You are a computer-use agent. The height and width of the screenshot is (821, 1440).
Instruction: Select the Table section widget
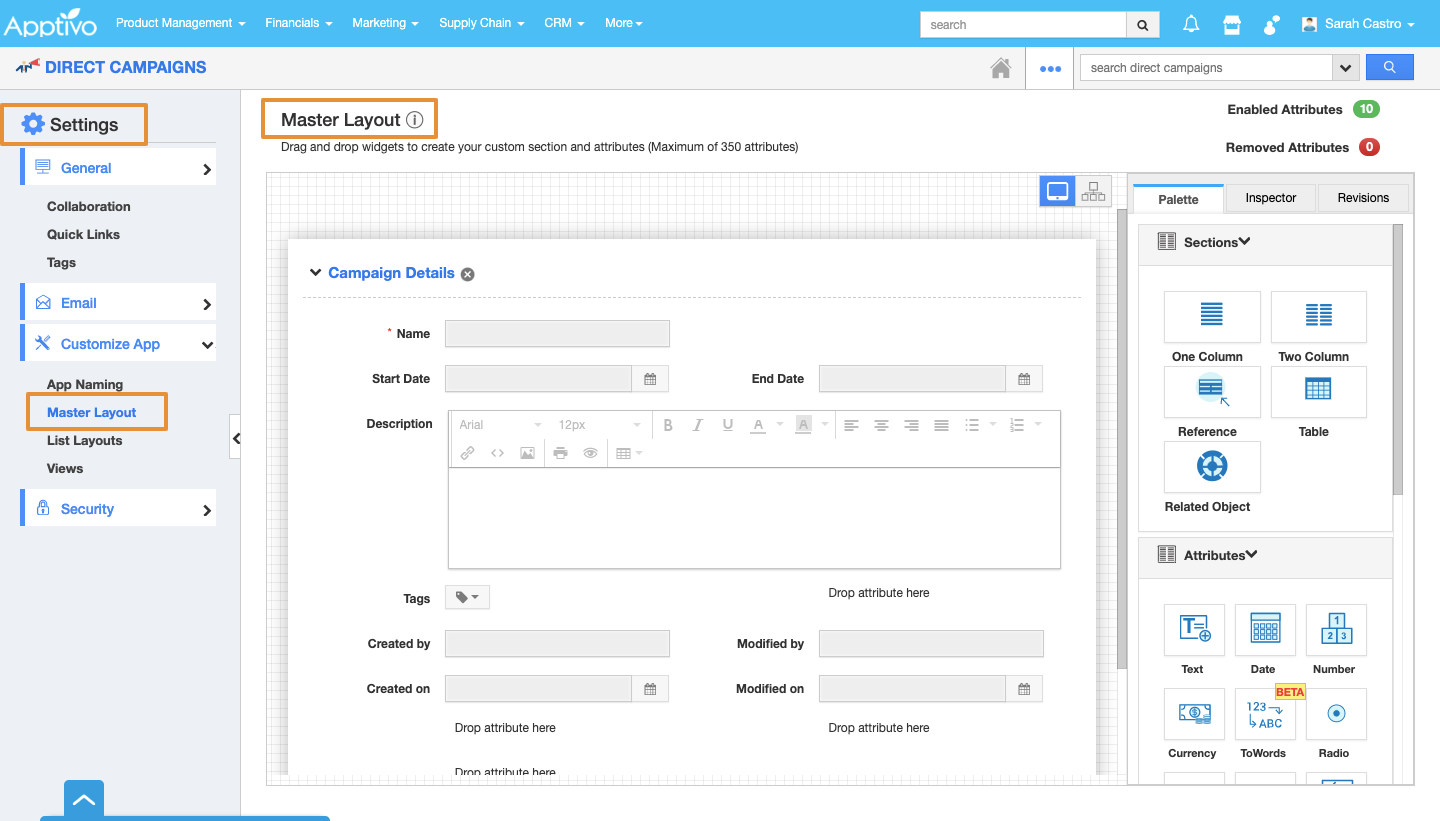click(x=1318, y=392)
